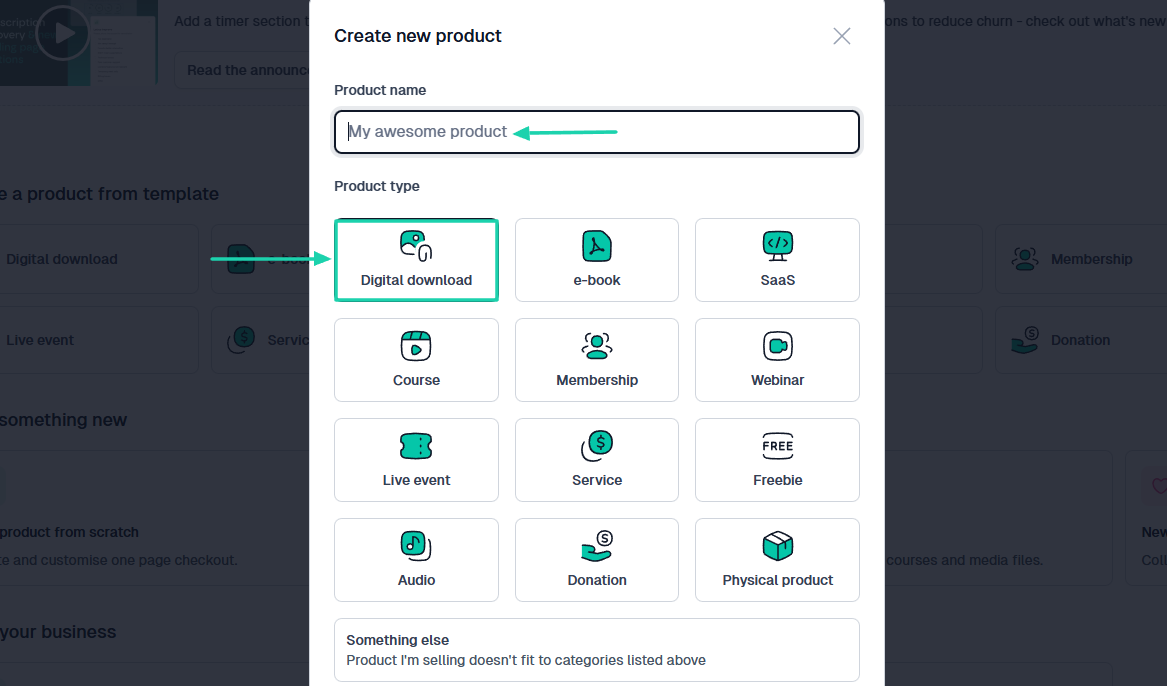
Task: Click the Freebie label text
Action: [778, 481]
